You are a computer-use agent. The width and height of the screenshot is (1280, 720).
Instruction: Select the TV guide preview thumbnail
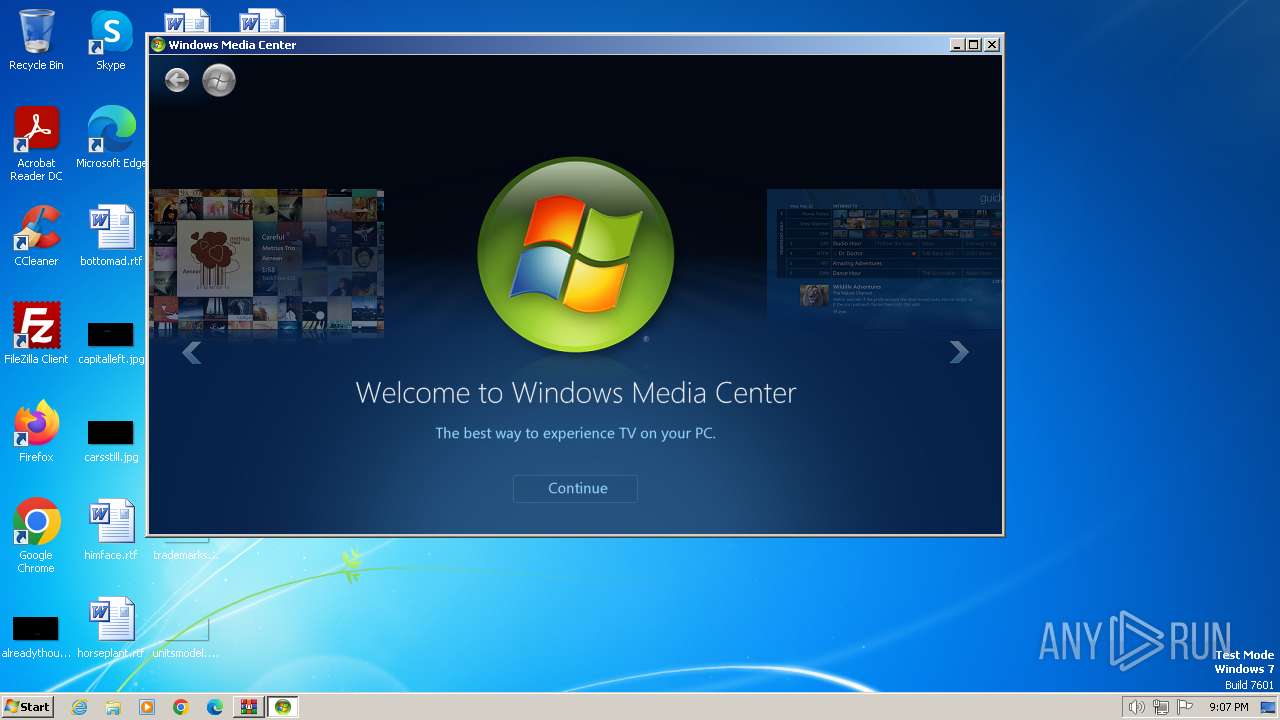pos(884,259)
